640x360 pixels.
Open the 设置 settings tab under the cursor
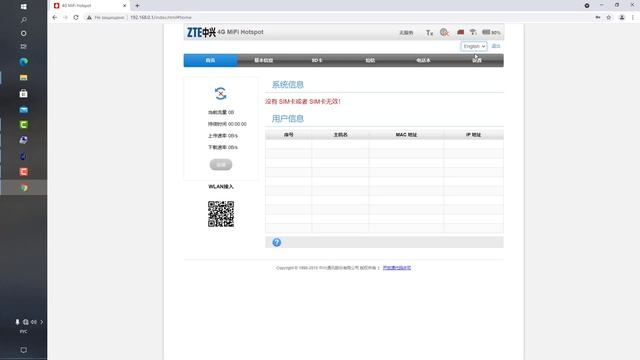pos(477,60)
